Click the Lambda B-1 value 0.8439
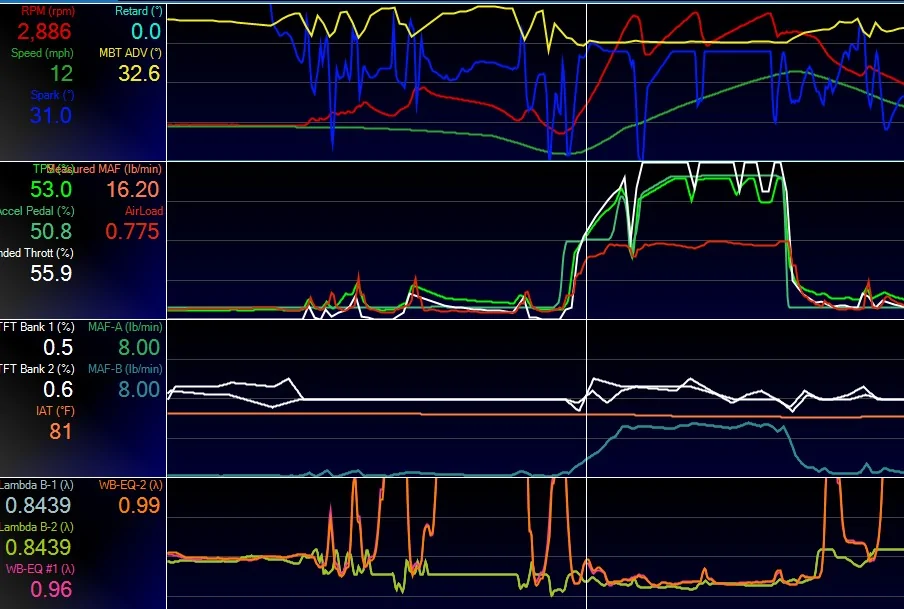This screenshot has width=904, height=609. point(38,506)
